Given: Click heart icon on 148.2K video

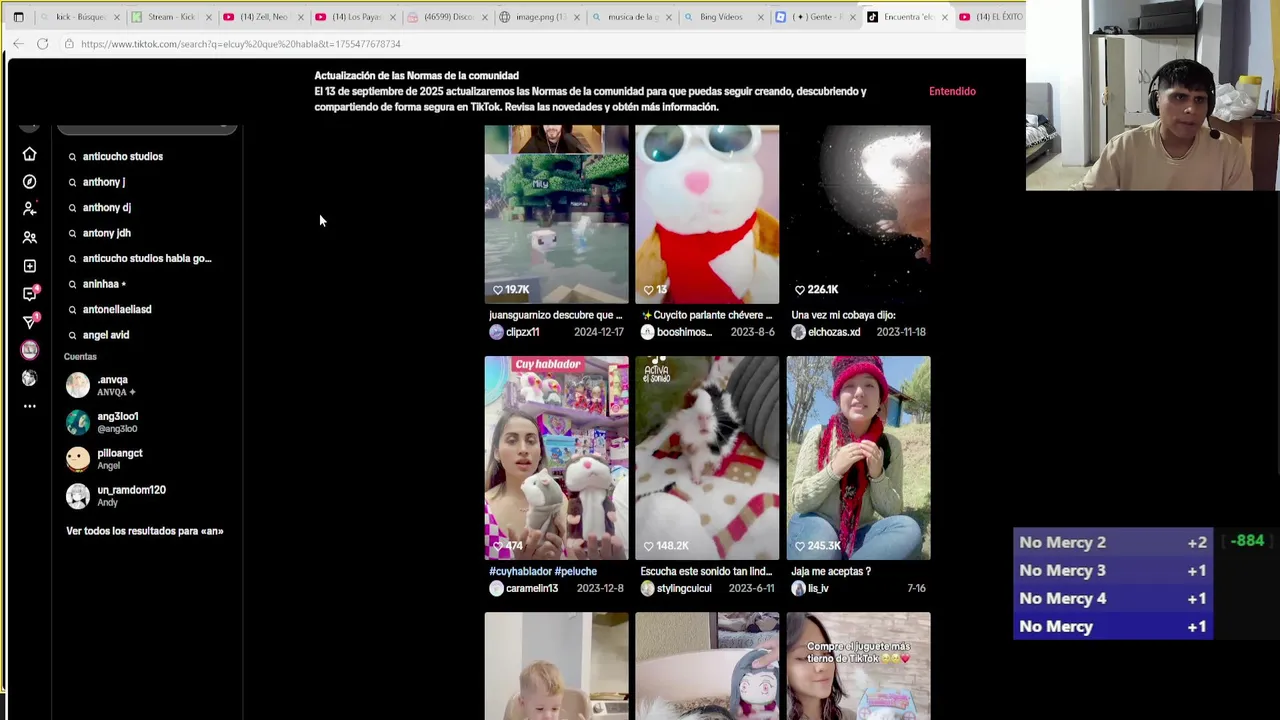Looking at the screenshot, I should coord(649,546).
